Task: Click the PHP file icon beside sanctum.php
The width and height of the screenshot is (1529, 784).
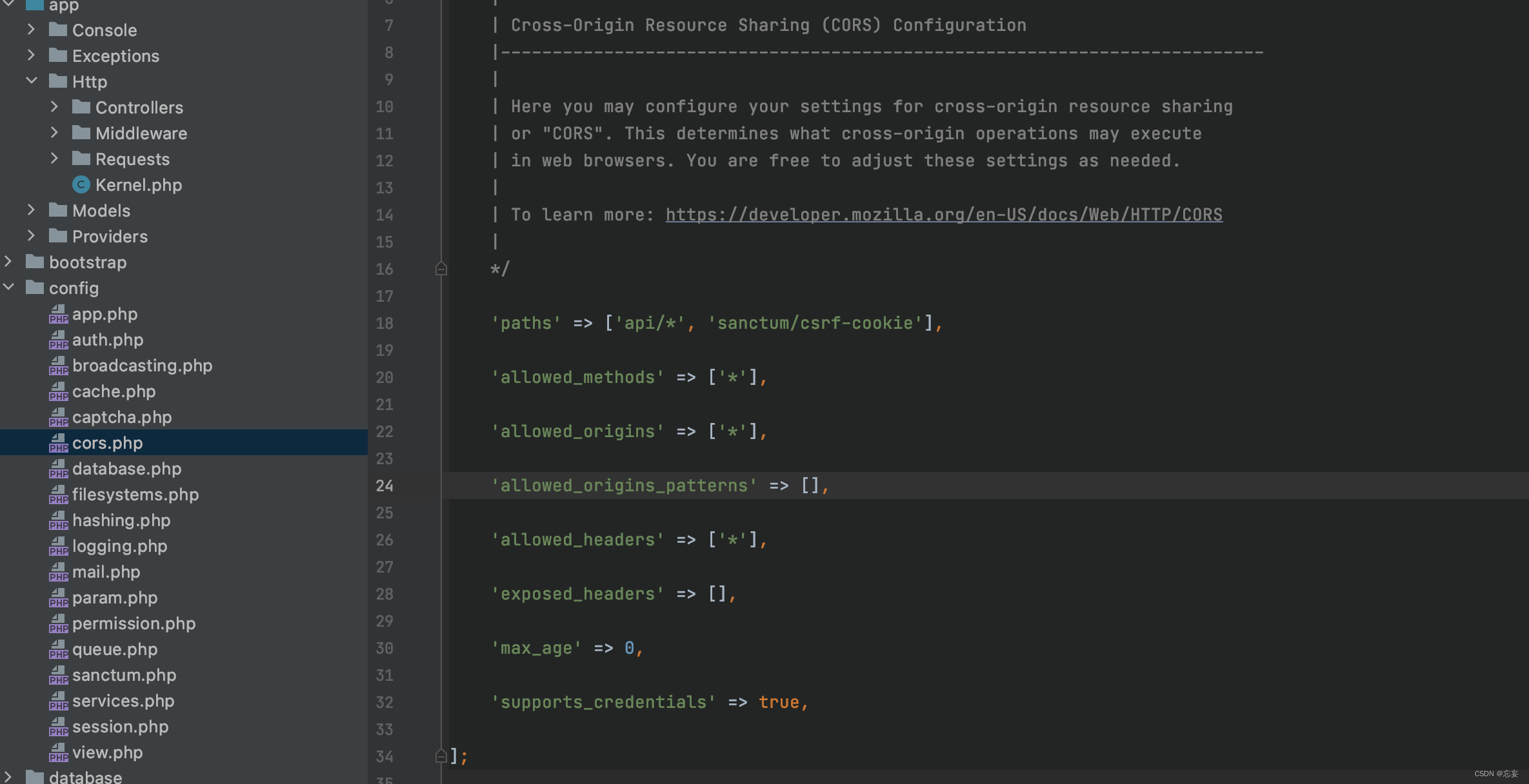Action: pyautogui.click(x=58, y=675)
